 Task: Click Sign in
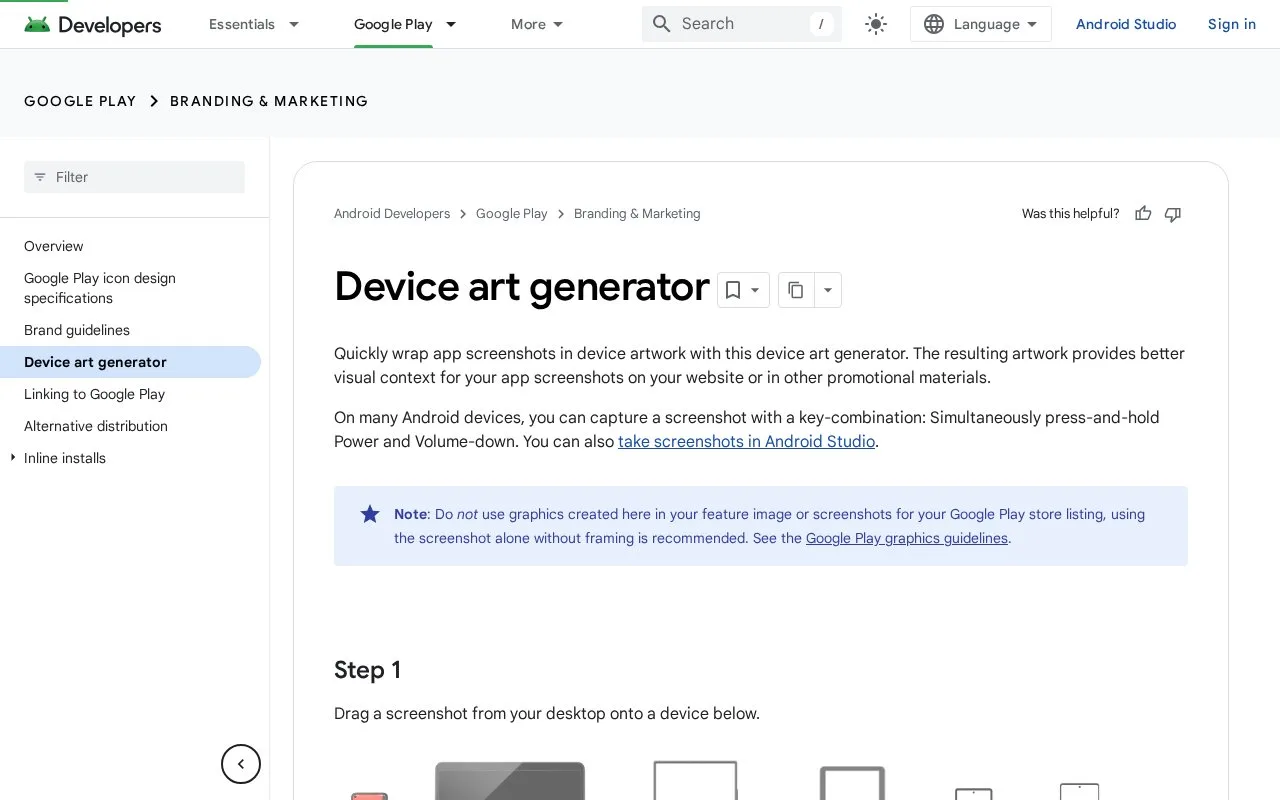coord(1232,24)
